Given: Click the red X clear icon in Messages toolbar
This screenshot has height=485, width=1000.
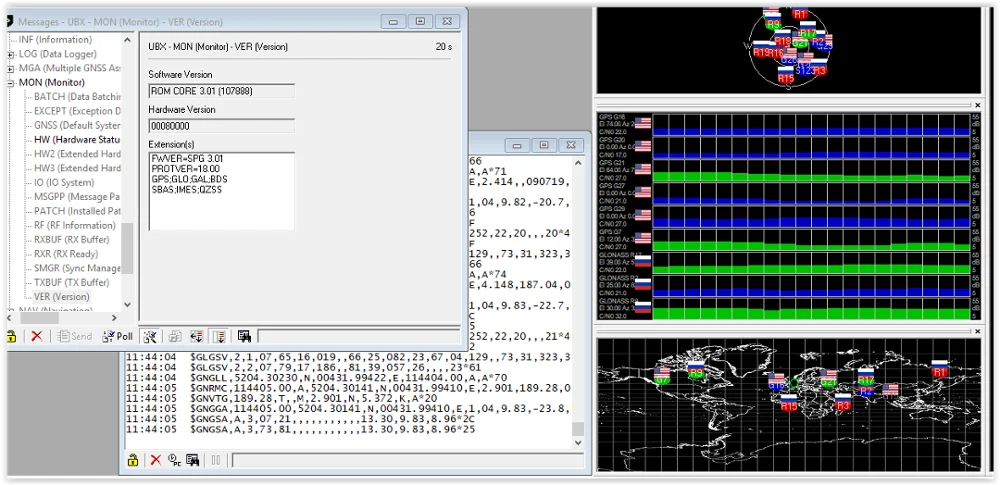Looking at the screenshot, I should [x=37, y=336].
